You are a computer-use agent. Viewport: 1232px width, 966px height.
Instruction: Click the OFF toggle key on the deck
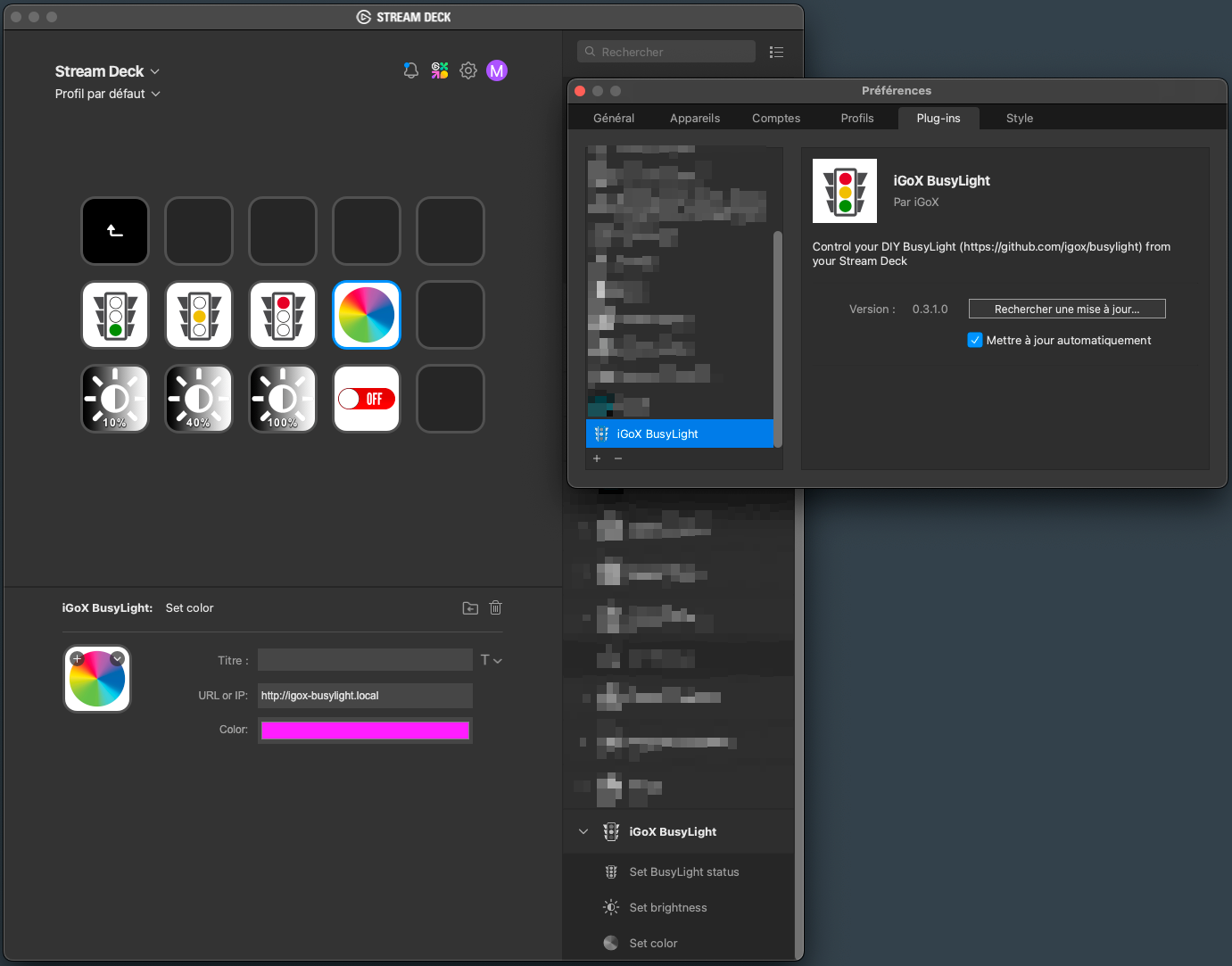point(366,399)
